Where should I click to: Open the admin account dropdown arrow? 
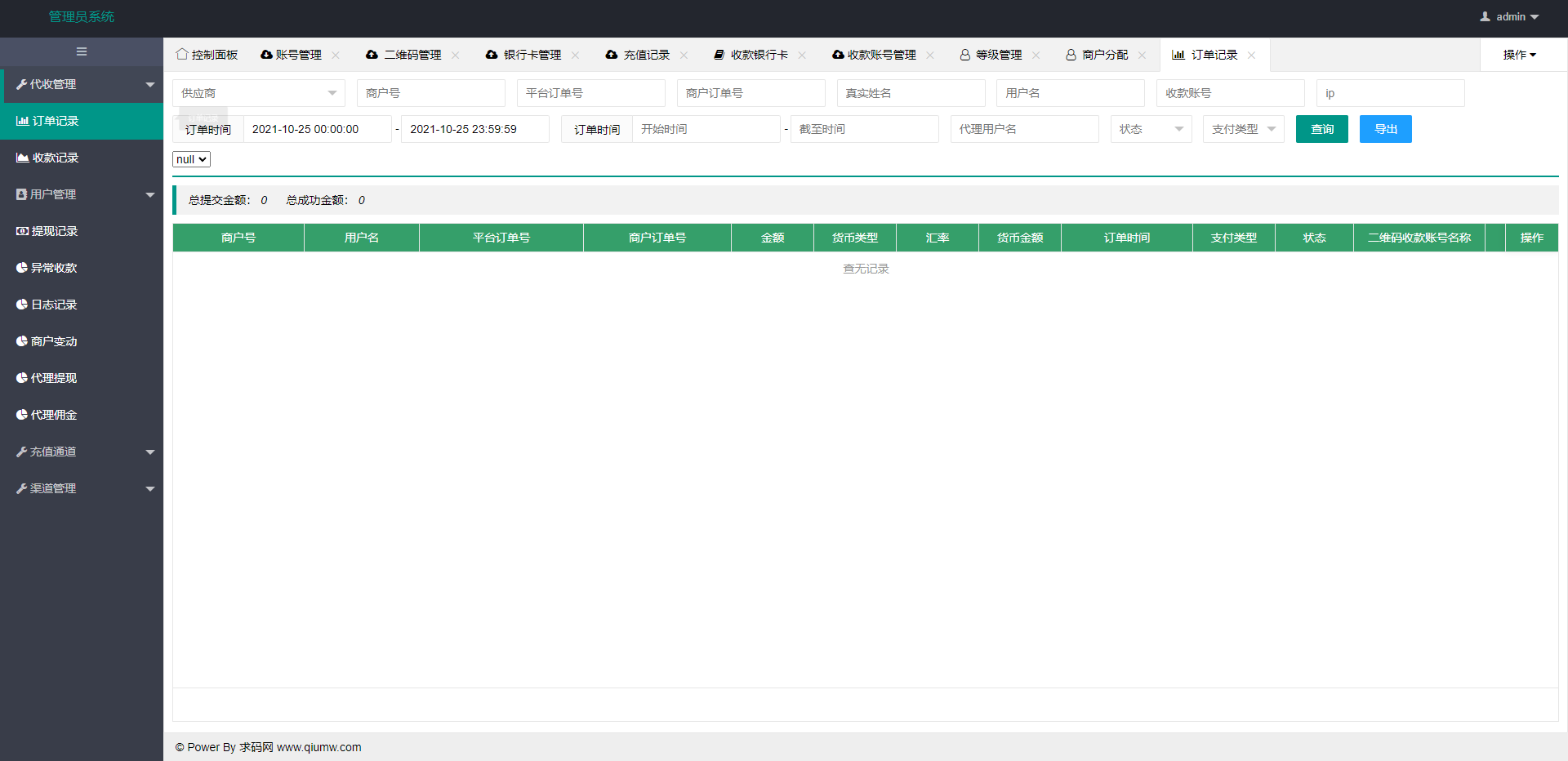pos(1535,17)
